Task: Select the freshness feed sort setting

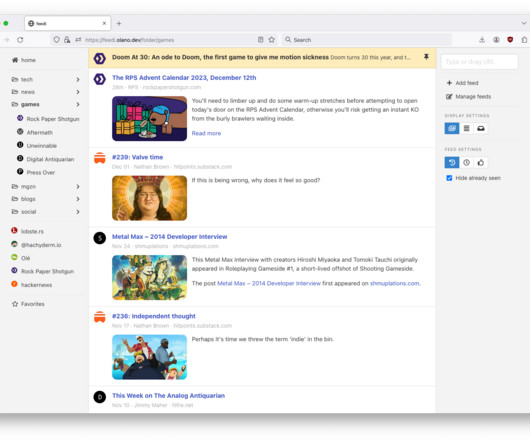Action: point(452,163)
